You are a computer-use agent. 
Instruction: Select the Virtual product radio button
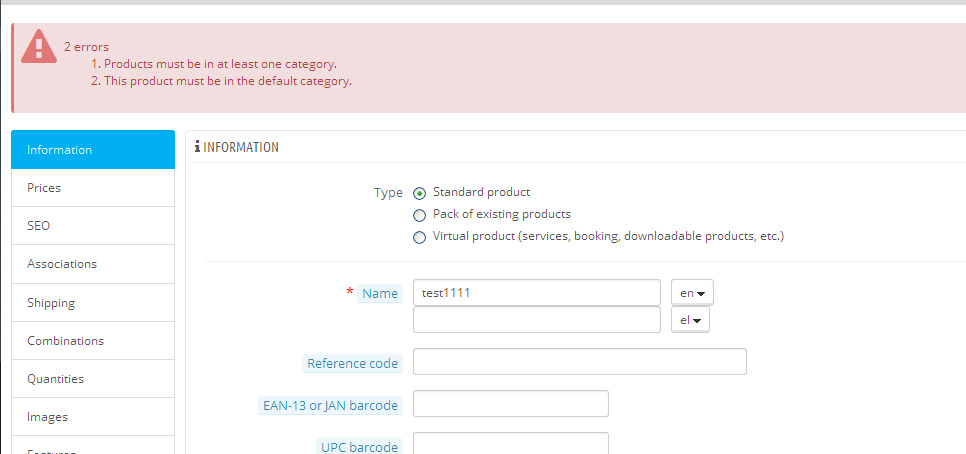[420, 237]
